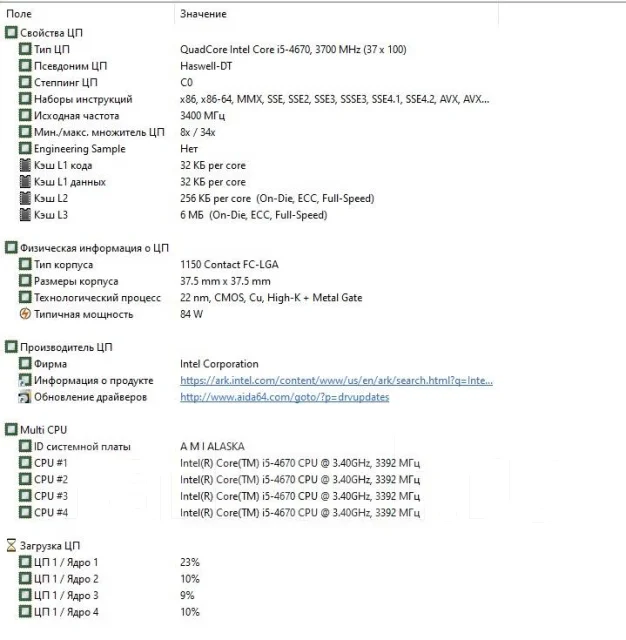Screen dimensions: 626x640
Task: Click the icon beside Физическая информация о ЦП
Action: pyautogui.click(x=11, y=247)
